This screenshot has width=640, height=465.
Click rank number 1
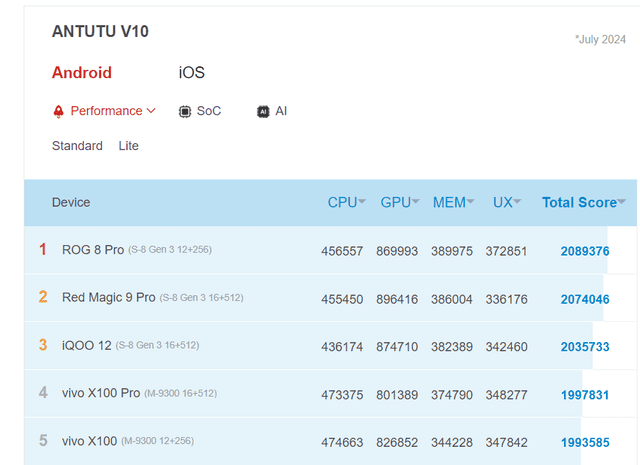coord(43,249)
